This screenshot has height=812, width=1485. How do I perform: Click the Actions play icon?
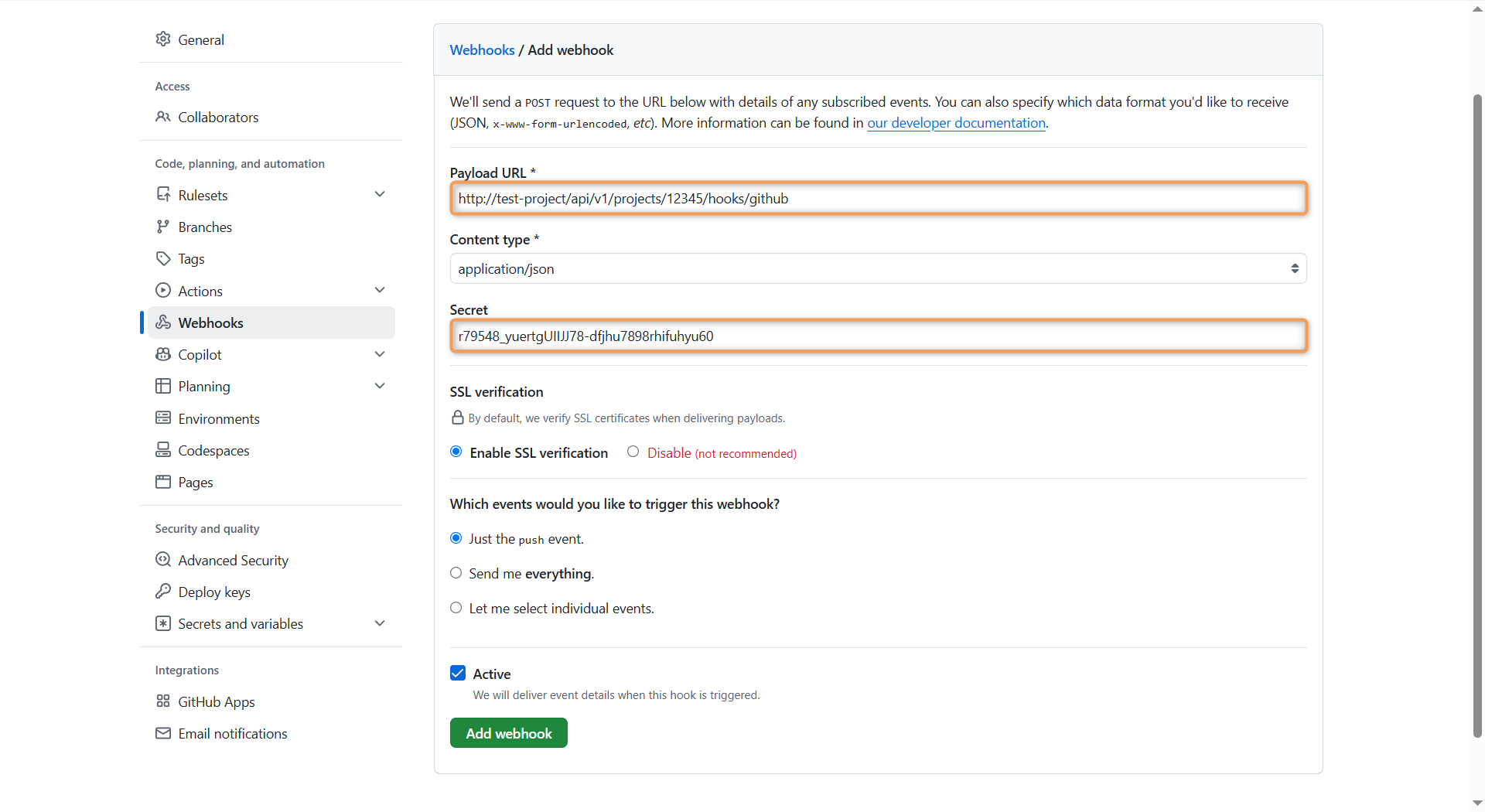[162, 291]
